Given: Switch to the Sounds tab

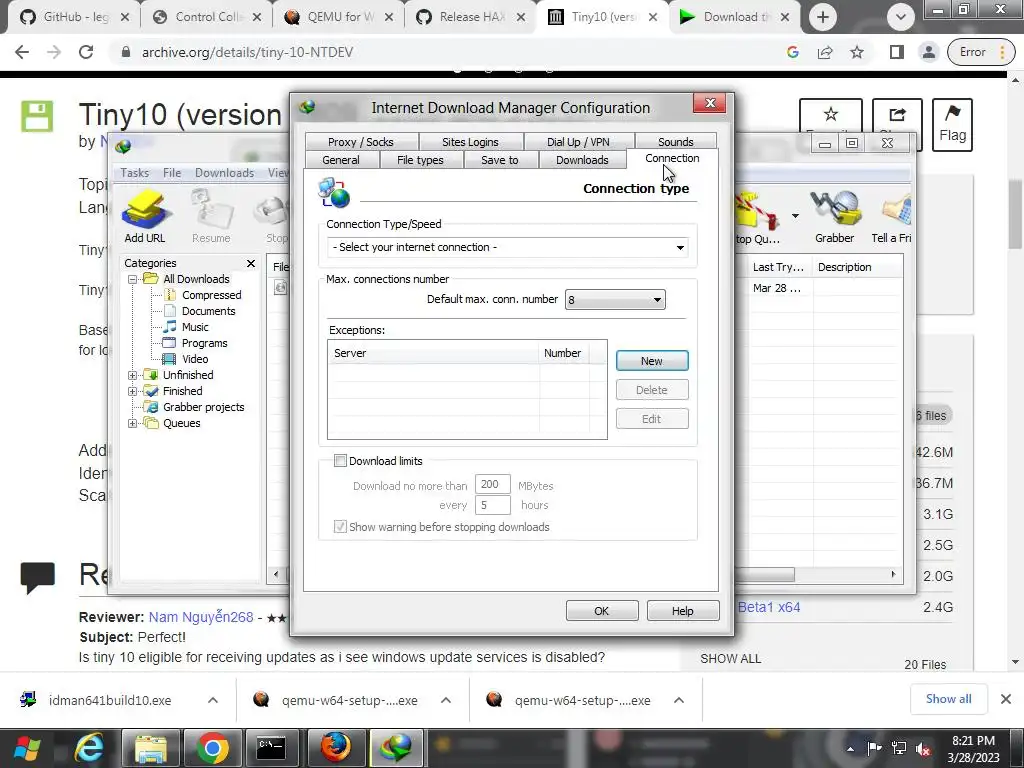Looking at the screenshot, I should pyautogui.click(x=675, y=142).
